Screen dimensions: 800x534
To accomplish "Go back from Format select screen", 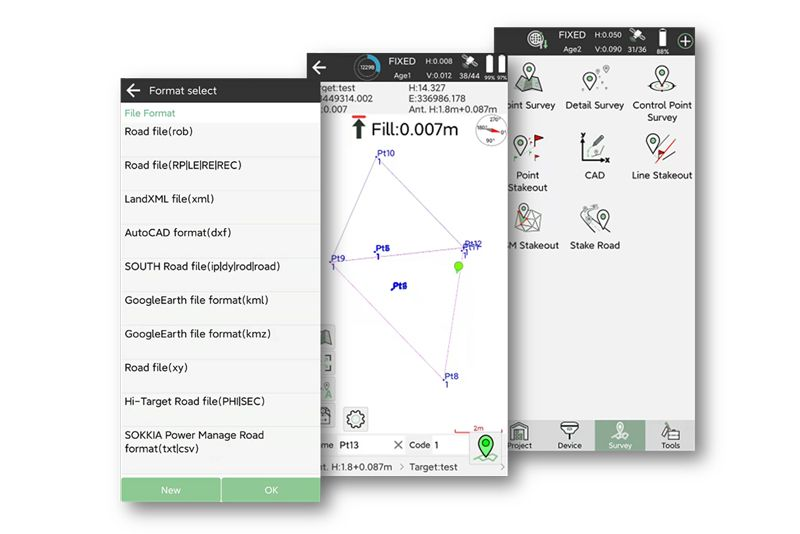I will (133, 90).
